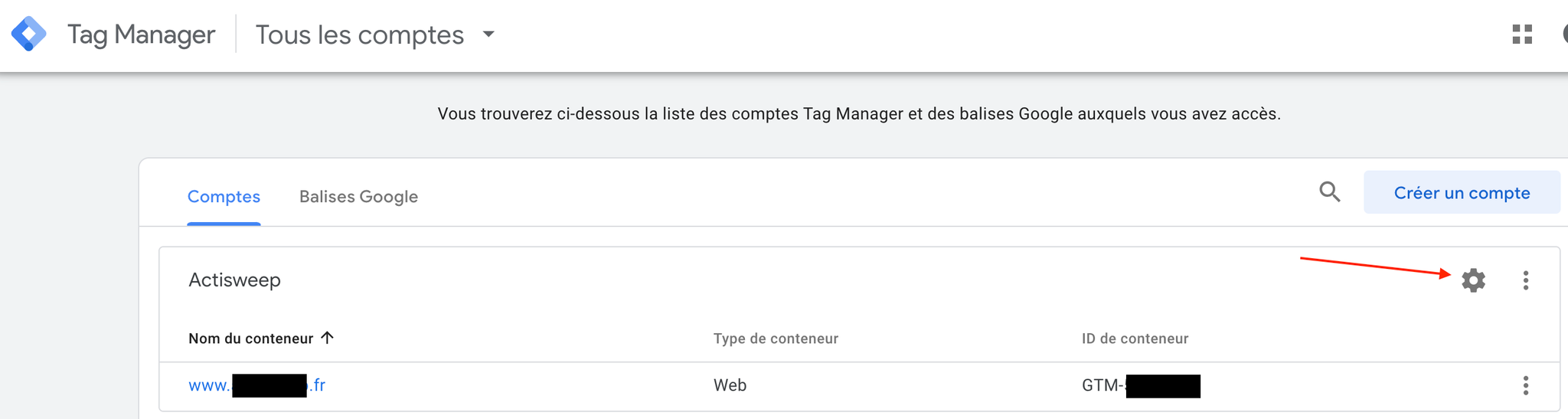Click the Type de conteneur column header
The width and height of the screenshot is (1568, 419).
coord(776,339)
